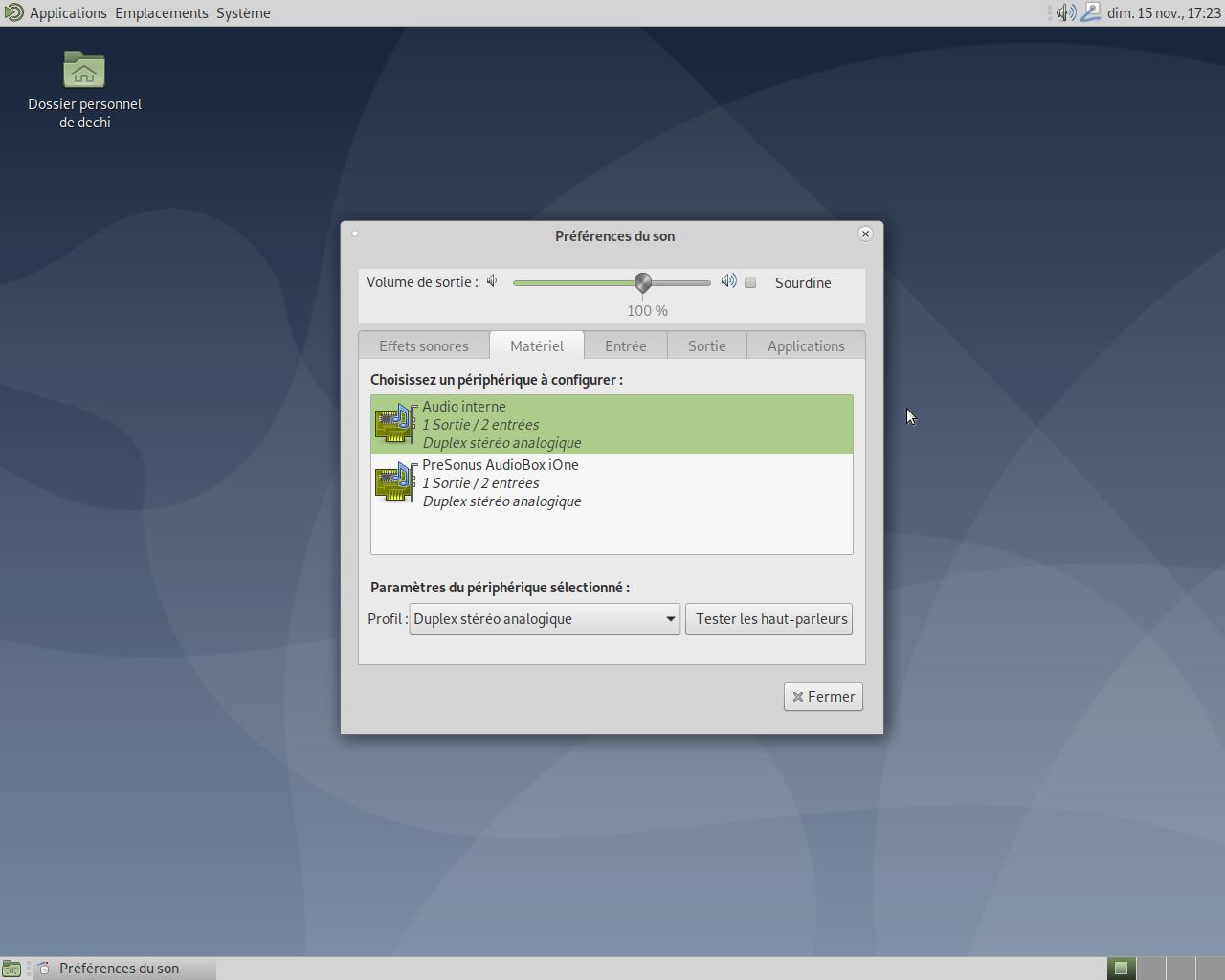Click the output volume slider knob
Viewport: 1225px width, 980px height.
coord(643,282)
